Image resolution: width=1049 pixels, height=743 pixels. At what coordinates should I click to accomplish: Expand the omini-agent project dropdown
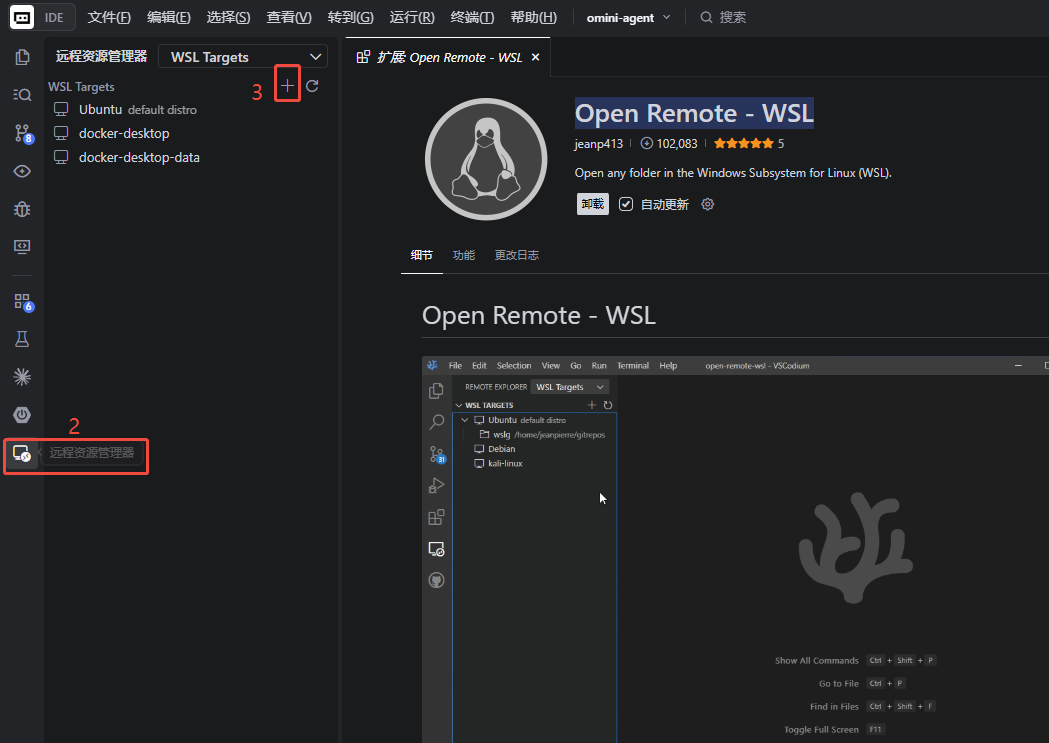628,17
